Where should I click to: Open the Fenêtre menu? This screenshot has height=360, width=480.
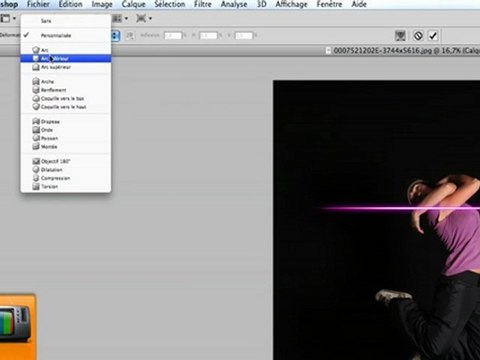coord(329,4)
